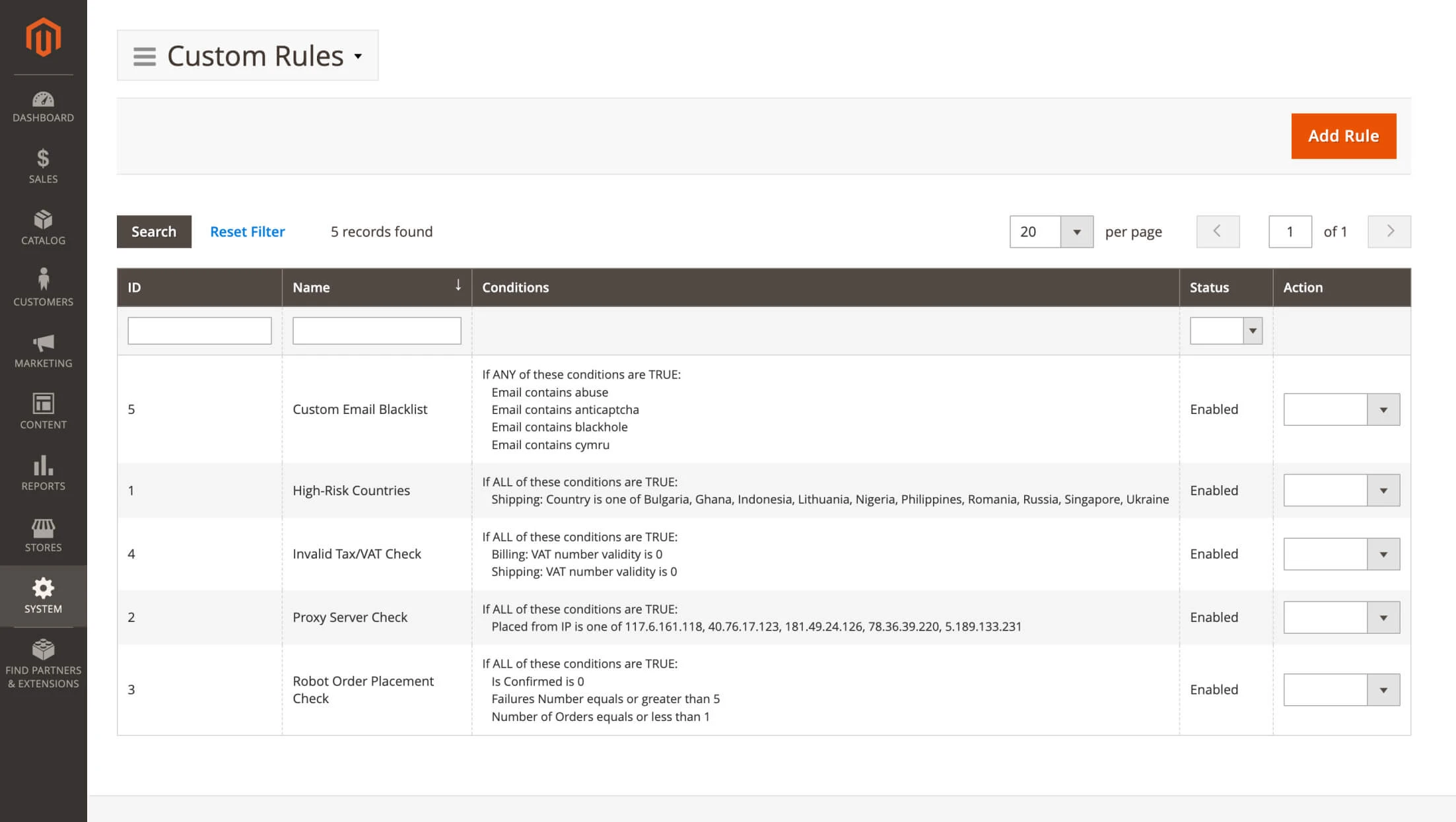The image size is (1456, 822).
Task: Click the Add Rule button
Action: click(x=1344, y=135)
